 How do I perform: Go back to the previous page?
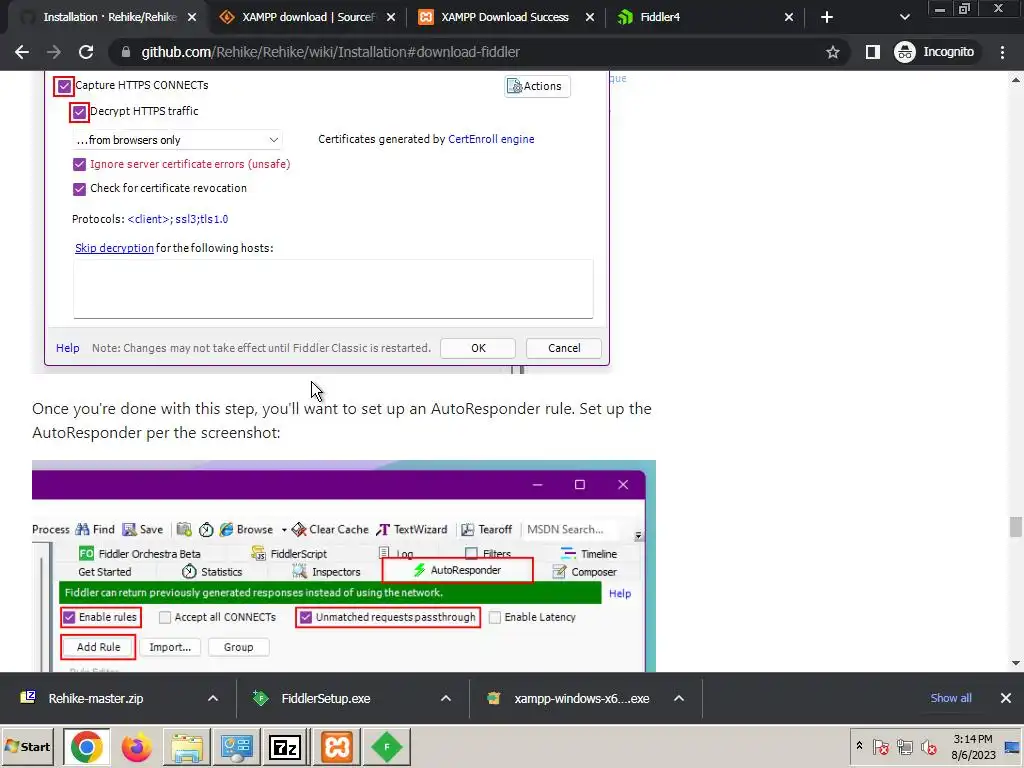[22, 52]
